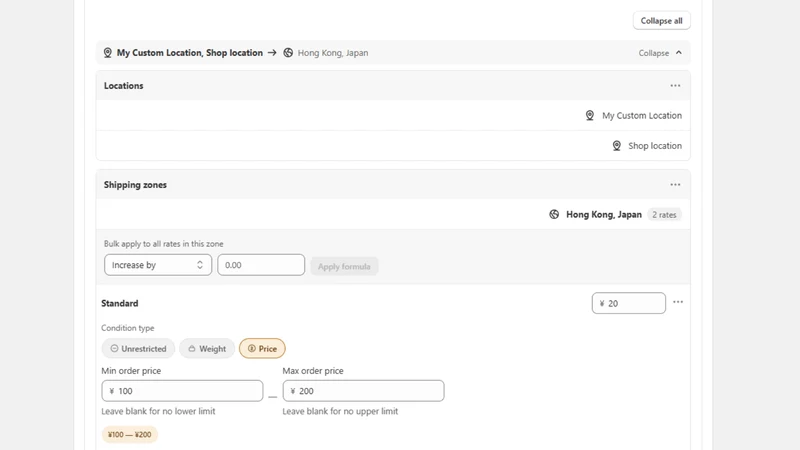Image resolution: width=800 pixels, height=450 pixels.
Task: Click the Apply formula button
Action: pos(344,266)
